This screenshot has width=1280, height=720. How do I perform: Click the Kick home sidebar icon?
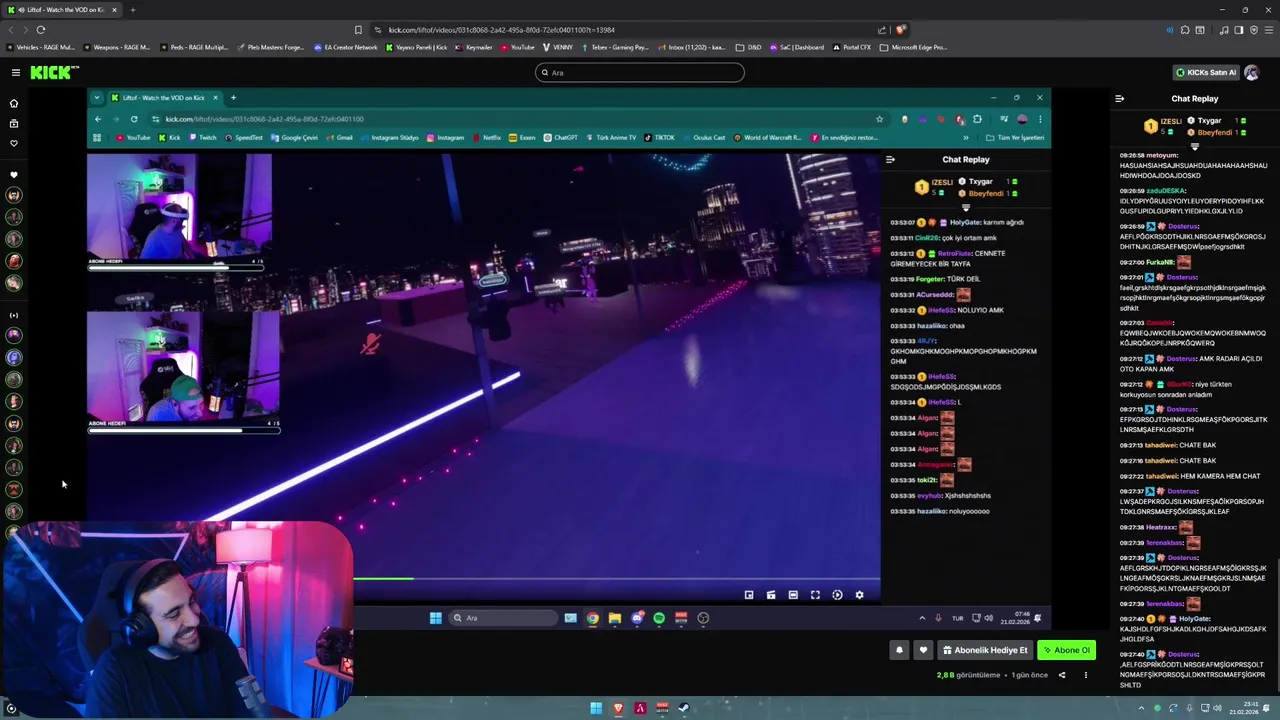14,103
